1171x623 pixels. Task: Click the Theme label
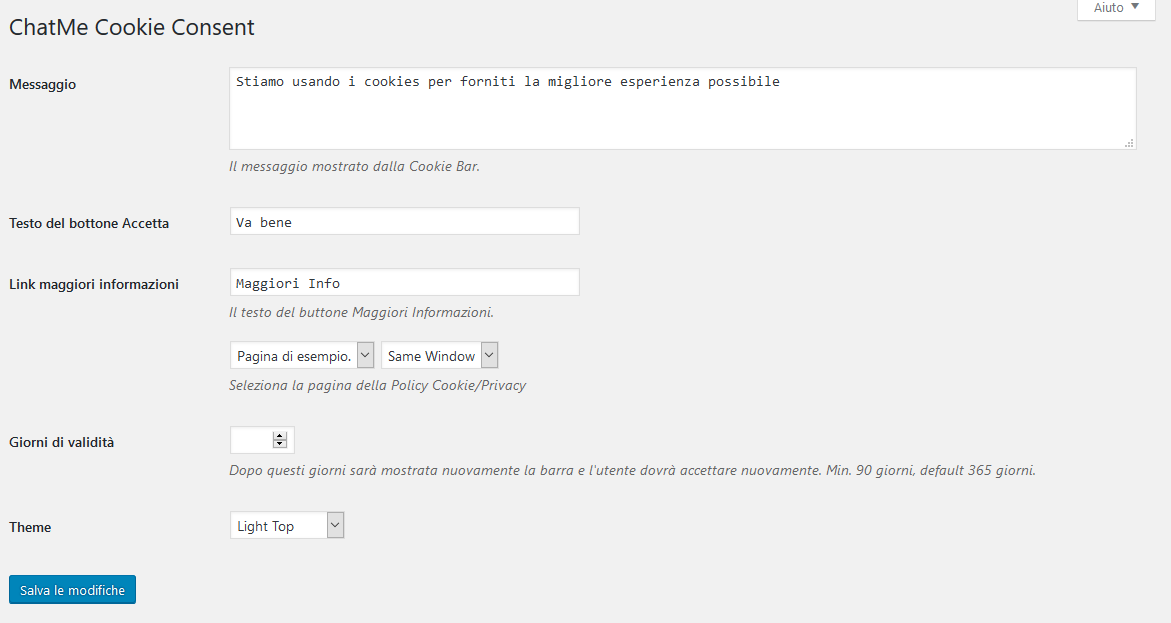[30, 527]
